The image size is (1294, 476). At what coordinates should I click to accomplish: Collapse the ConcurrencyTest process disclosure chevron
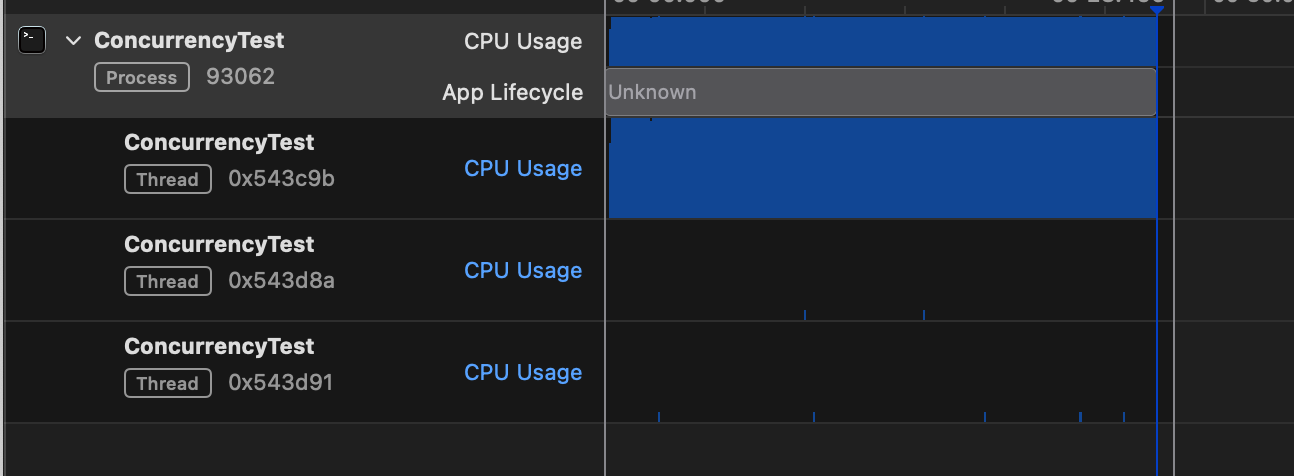click(x=72, y=41)
